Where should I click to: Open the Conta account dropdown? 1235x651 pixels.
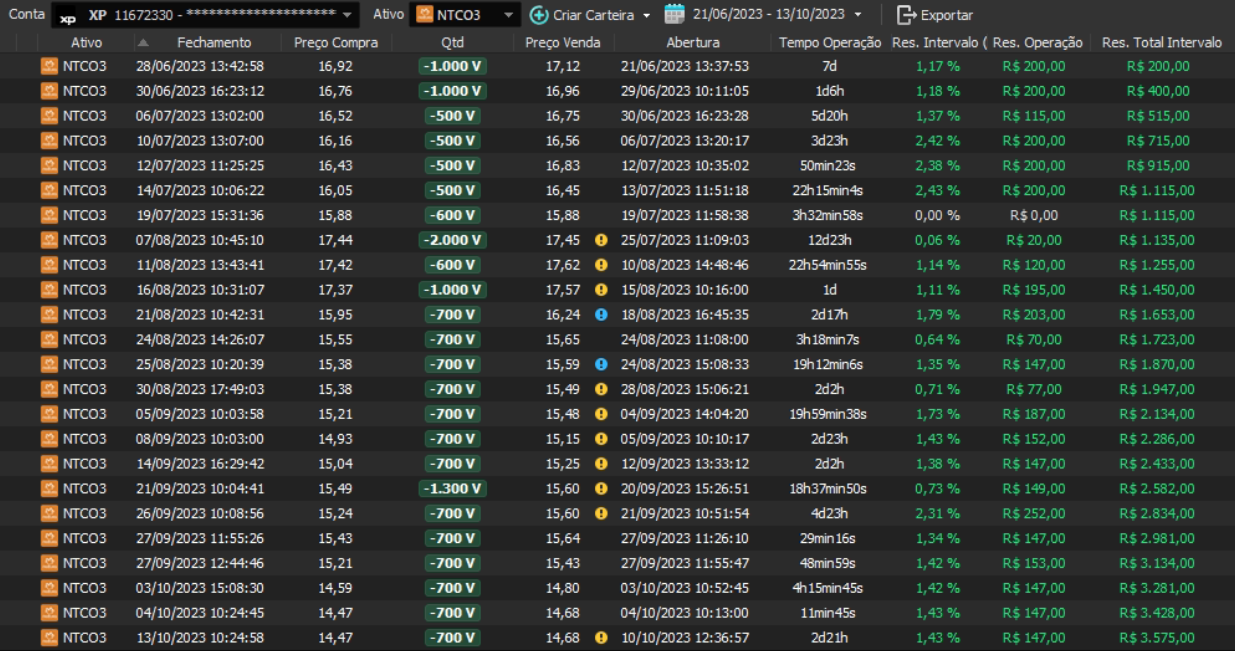tap(347, 15)
